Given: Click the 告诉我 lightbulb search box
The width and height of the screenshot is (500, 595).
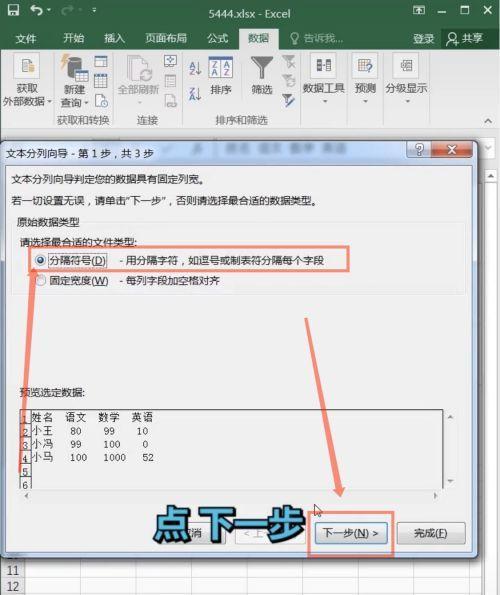Looking at the screenshot, I should coord(316,38).
